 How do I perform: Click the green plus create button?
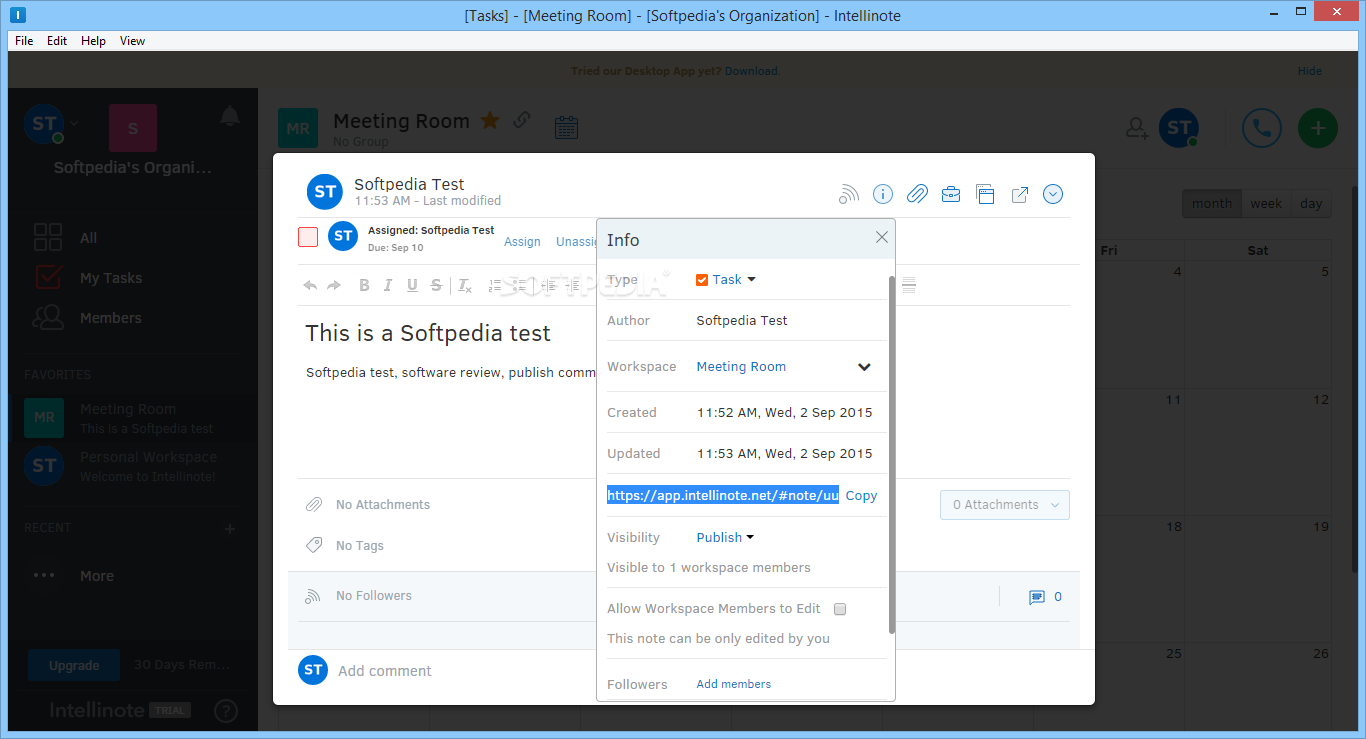point(1318,128)
